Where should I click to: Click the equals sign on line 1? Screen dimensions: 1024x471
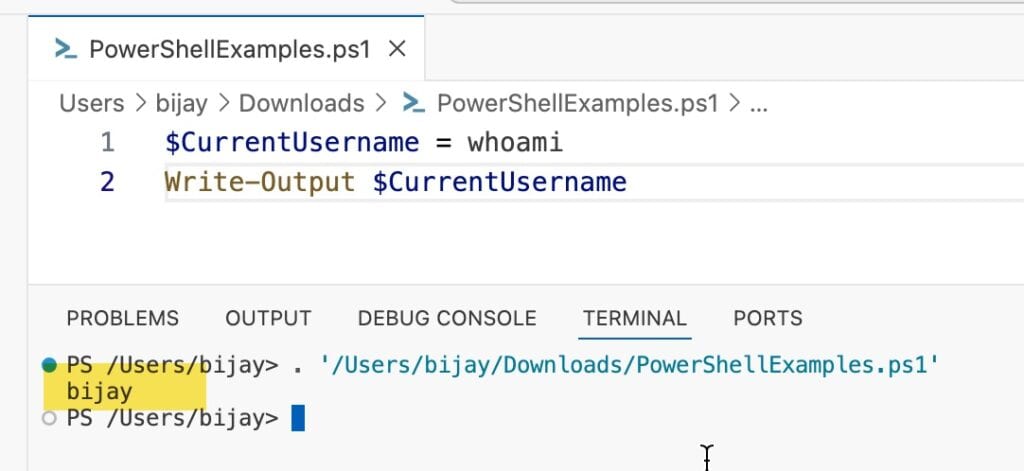click(x=443, y=143)
